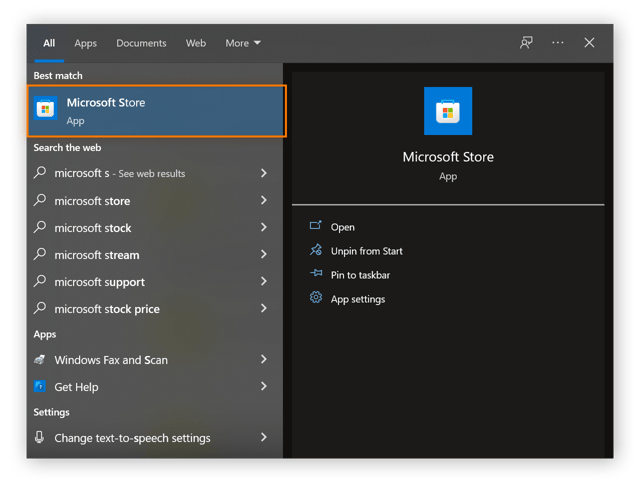Open Change text-to-speech settings result
Image resolution: width=640 pixels, height=482 pixels.
132,438
